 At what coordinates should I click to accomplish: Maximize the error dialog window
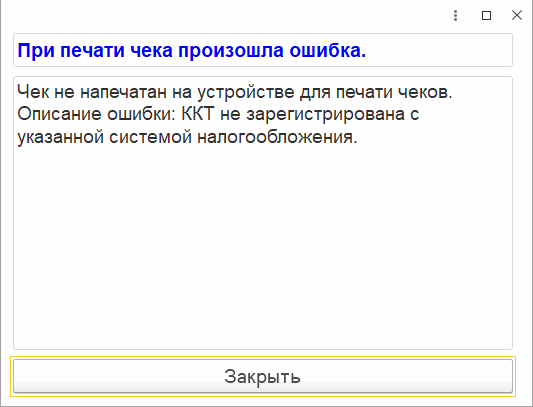click(486, 15)
